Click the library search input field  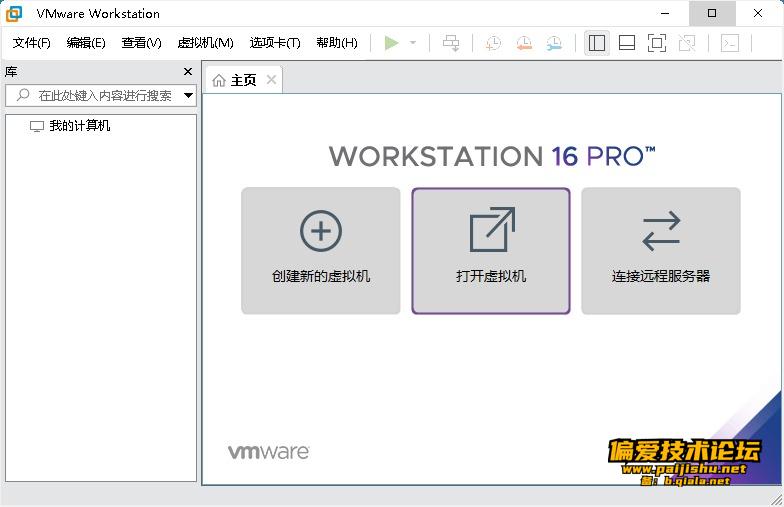click(100, 96)
